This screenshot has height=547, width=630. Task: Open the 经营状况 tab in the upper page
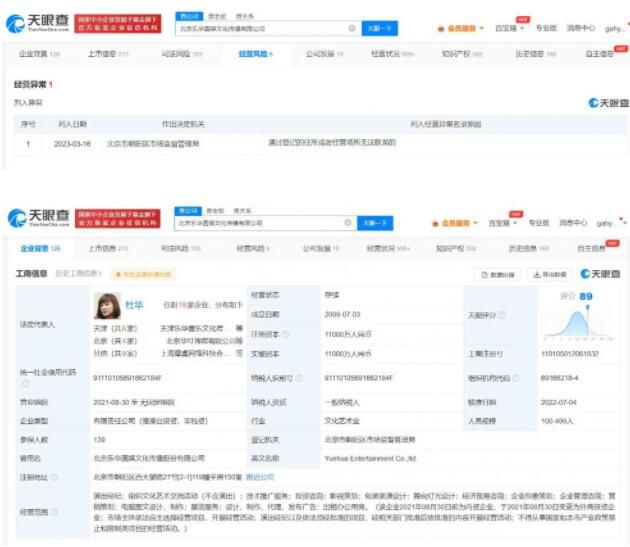[393, 54]
